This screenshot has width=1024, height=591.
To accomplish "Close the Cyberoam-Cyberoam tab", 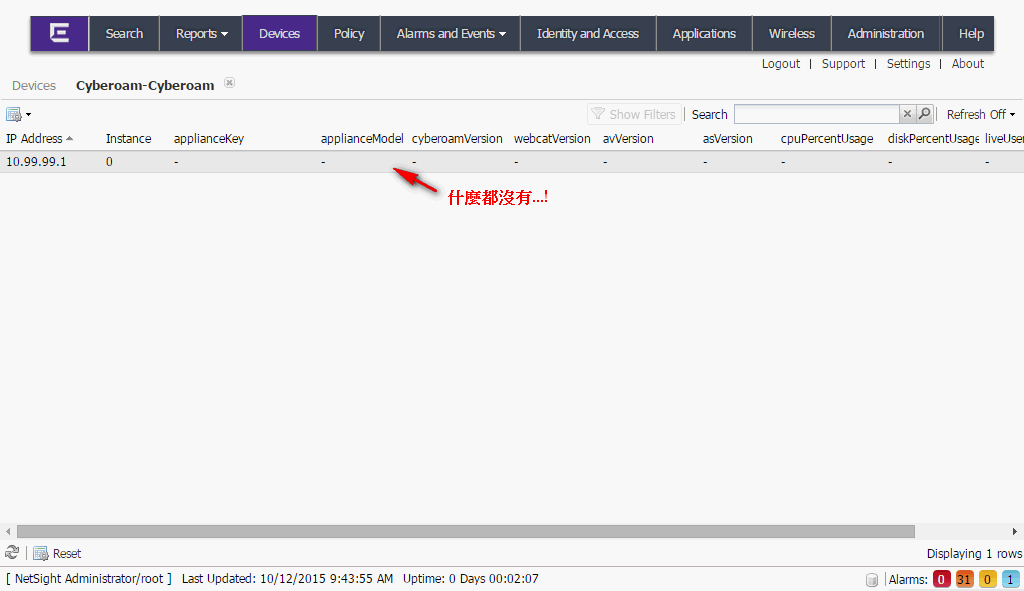I will pyautogui.click(x=229, y=82).
